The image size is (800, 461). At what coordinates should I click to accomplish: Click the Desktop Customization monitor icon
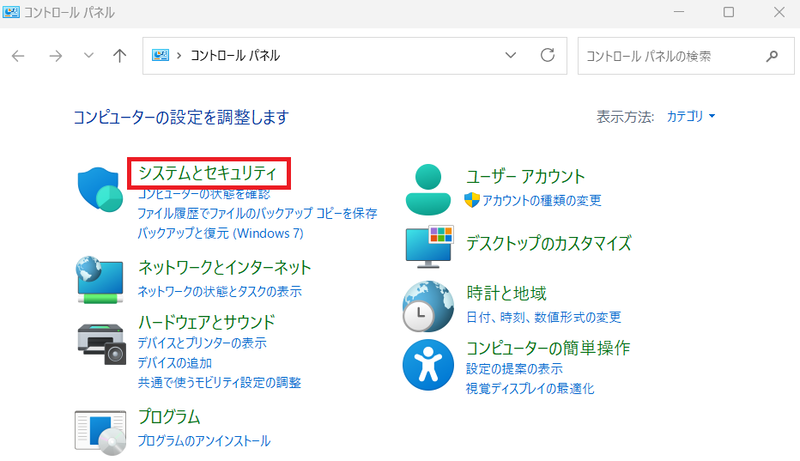(x=429, y=247)
